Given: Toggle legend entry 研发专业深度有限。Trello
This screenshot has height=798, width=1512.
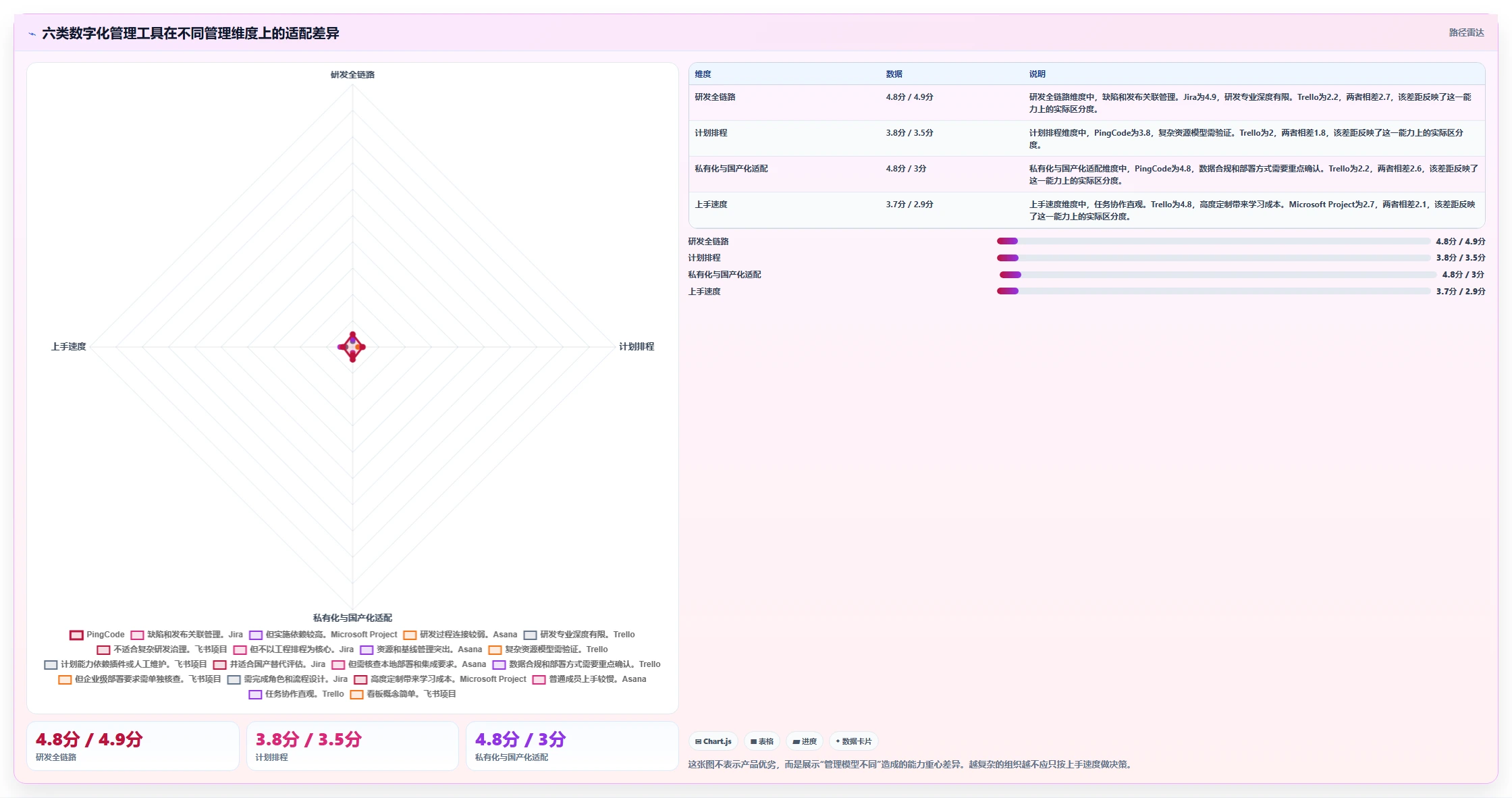Looking at the screenshot, I should point(579,635).
